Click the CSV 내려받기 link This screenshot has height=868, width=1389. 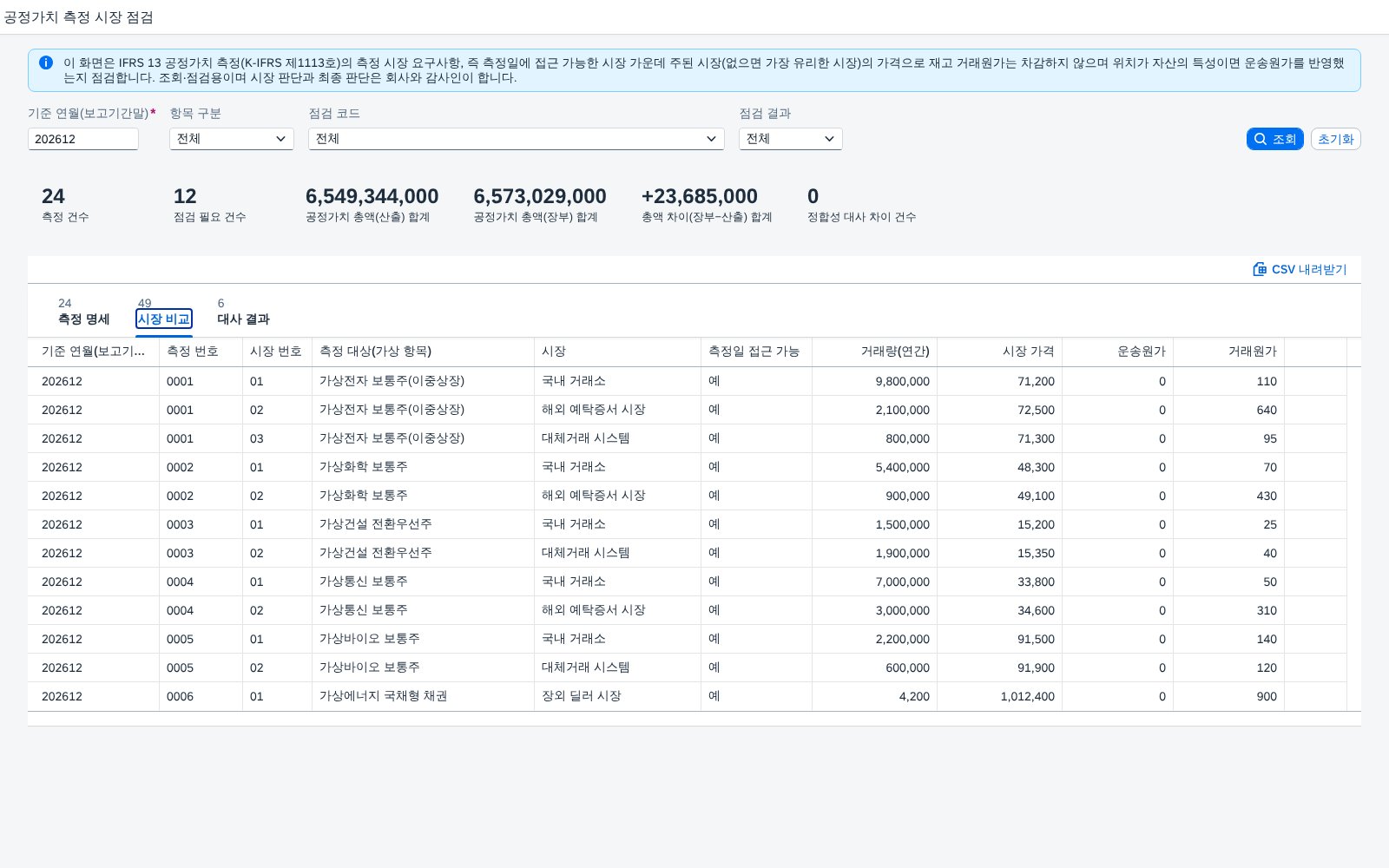click(x=1300, y=269)
